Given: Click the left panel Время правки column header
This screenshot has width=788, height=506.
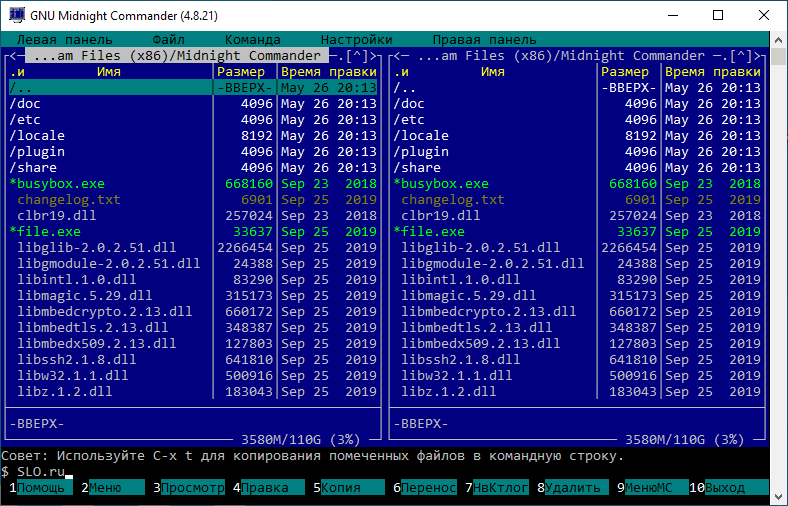Looking at the screenshot, I should (329, 72).
